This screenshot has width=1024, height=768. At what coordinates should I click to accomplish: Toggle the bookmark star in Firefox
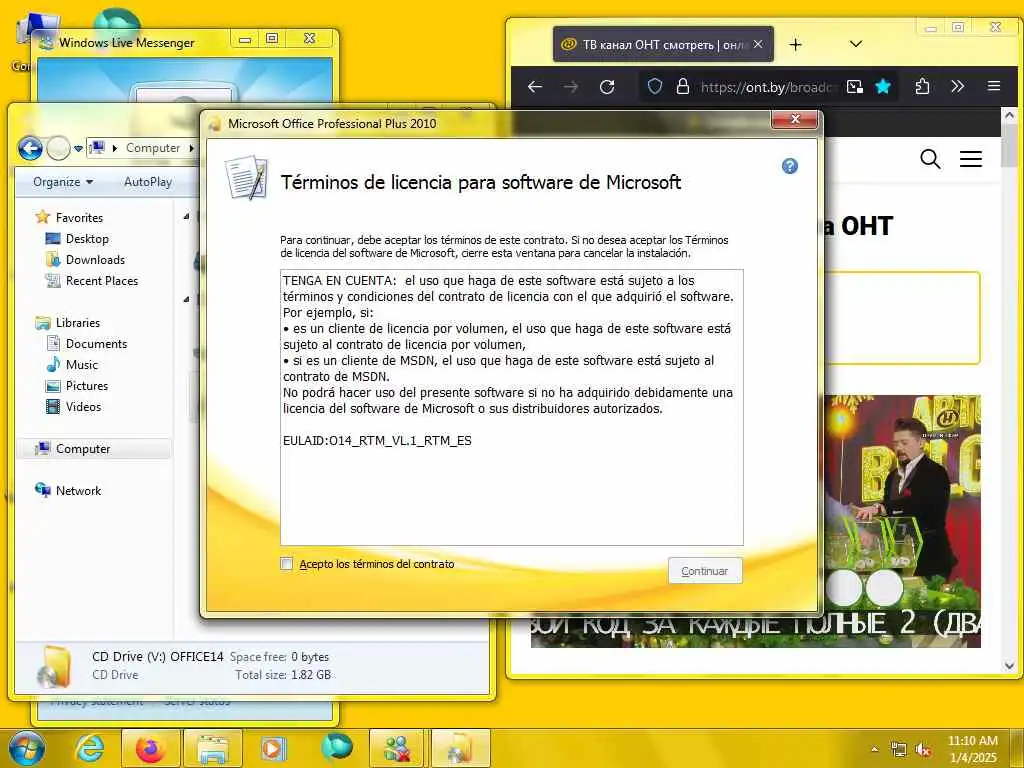pos(883,86)
